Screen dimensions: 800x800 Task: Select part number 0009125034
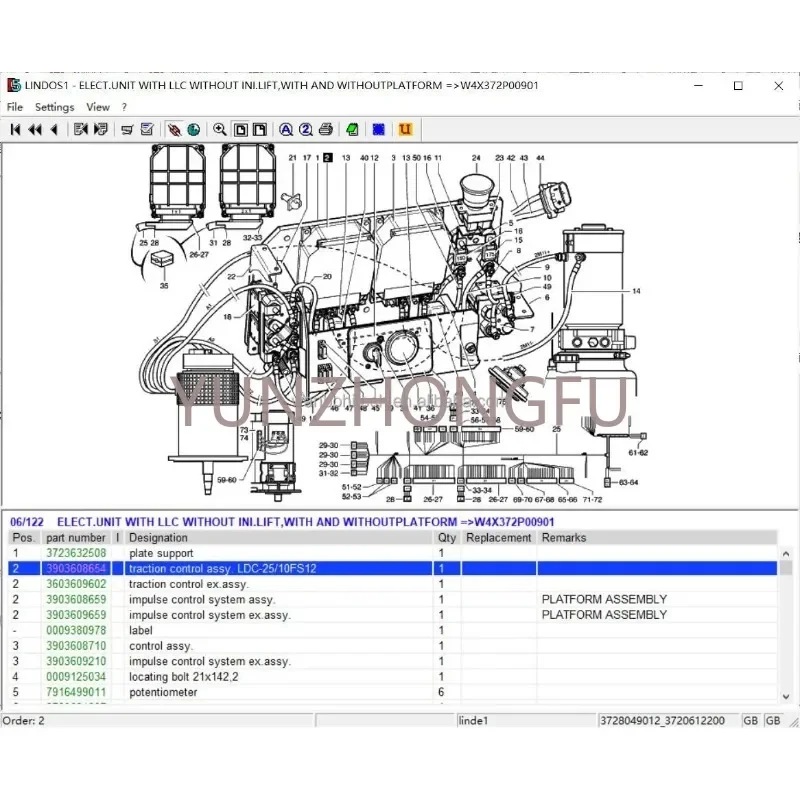point(76,677)
